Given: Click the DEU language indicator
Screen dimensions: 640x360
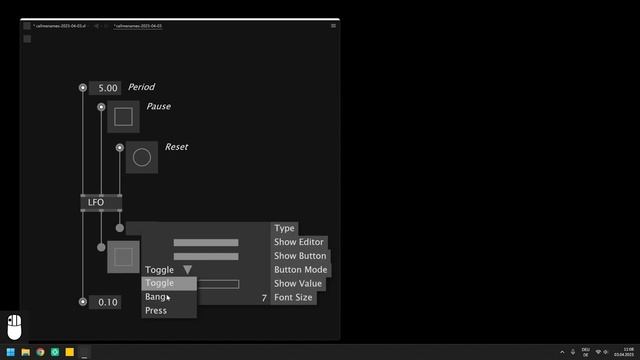Looking at the screenshot, I should tap(586, 352).
